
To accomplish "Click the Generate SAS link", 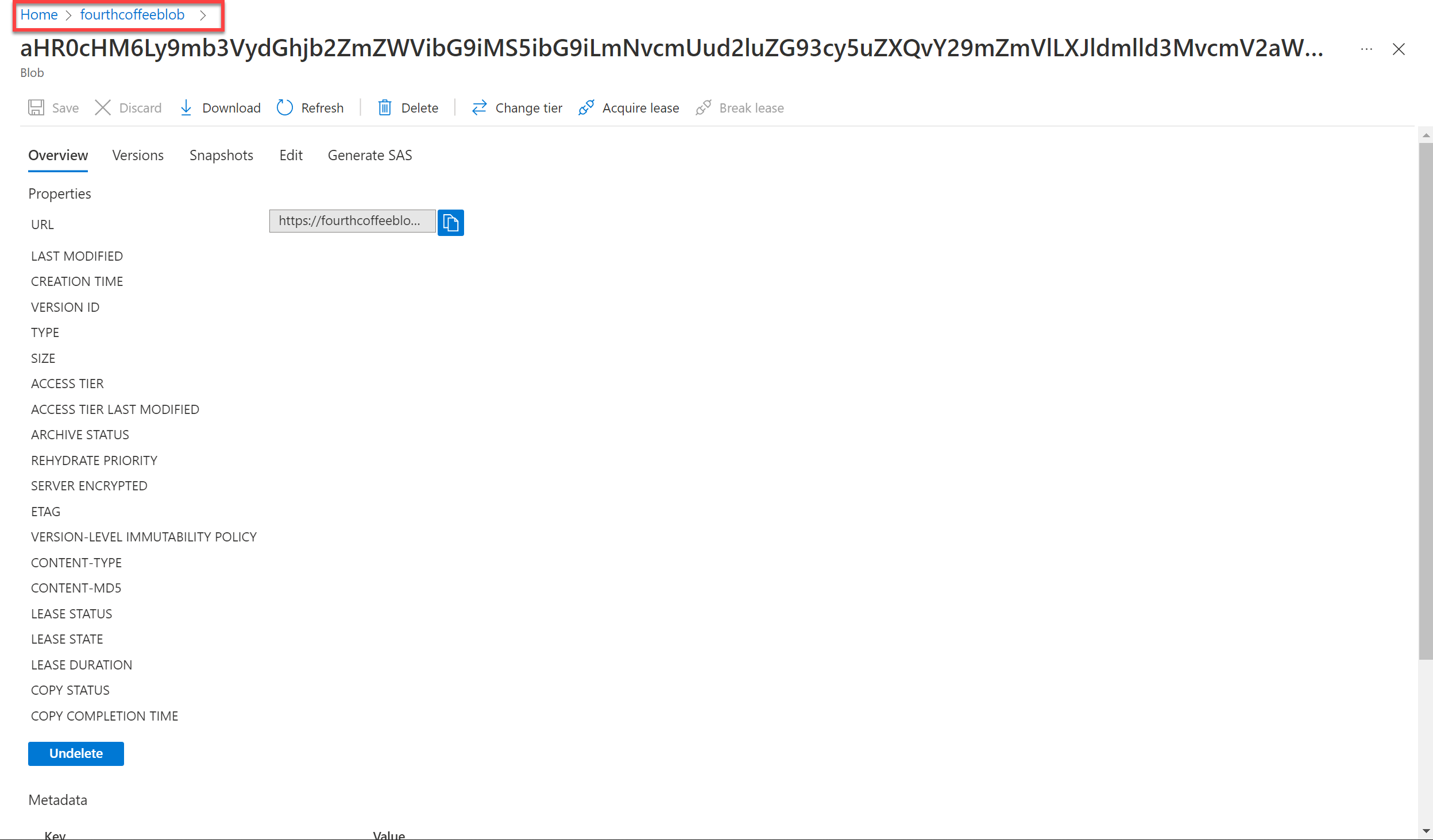I will [x=370, y=155].
